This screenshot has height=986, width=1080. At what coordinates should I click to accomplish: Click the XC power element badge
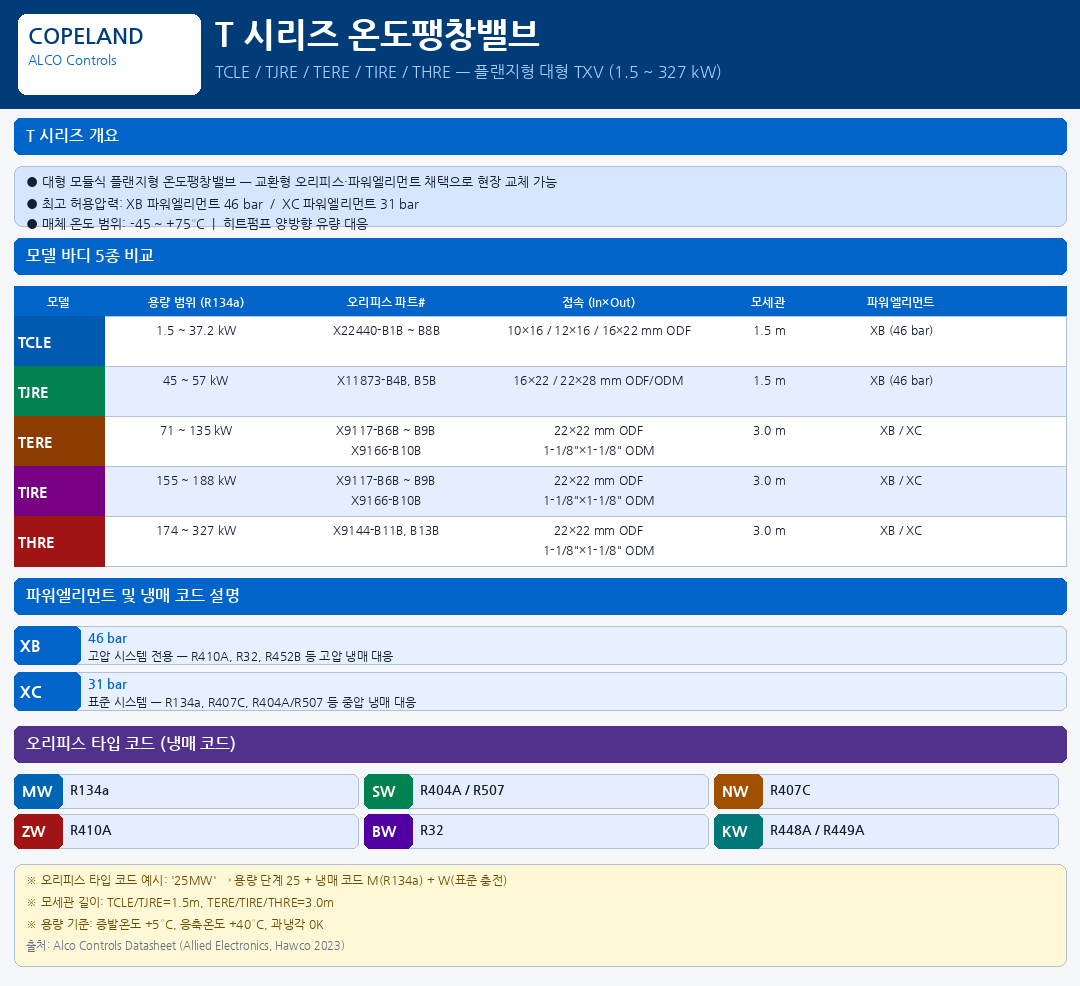[47, 692]
